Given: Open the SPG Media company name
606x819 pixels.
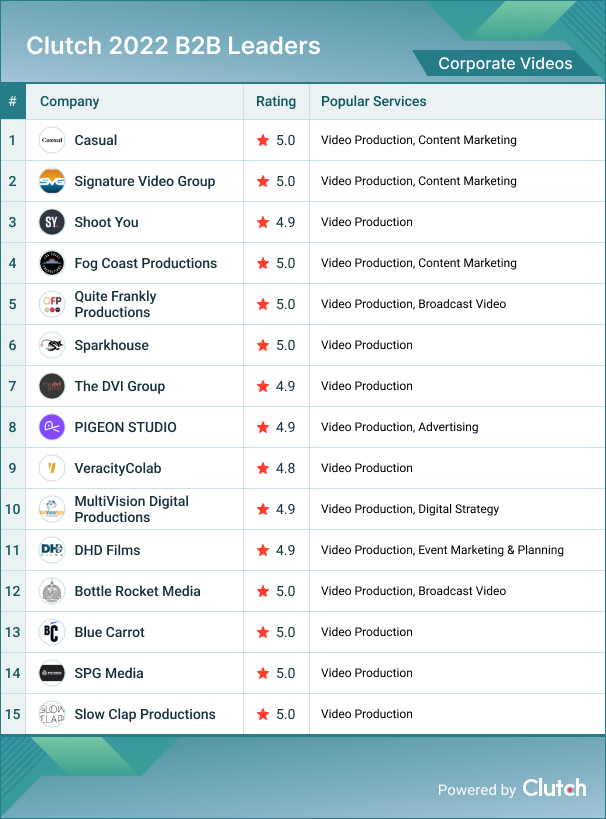Looking at the screenshot, I should [x=109, y=673].
